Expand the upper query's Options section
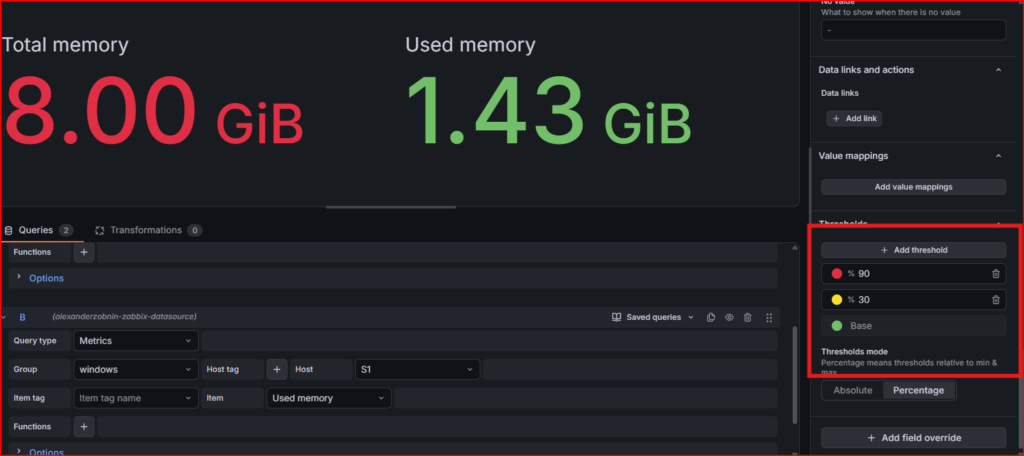 point(40,278)
